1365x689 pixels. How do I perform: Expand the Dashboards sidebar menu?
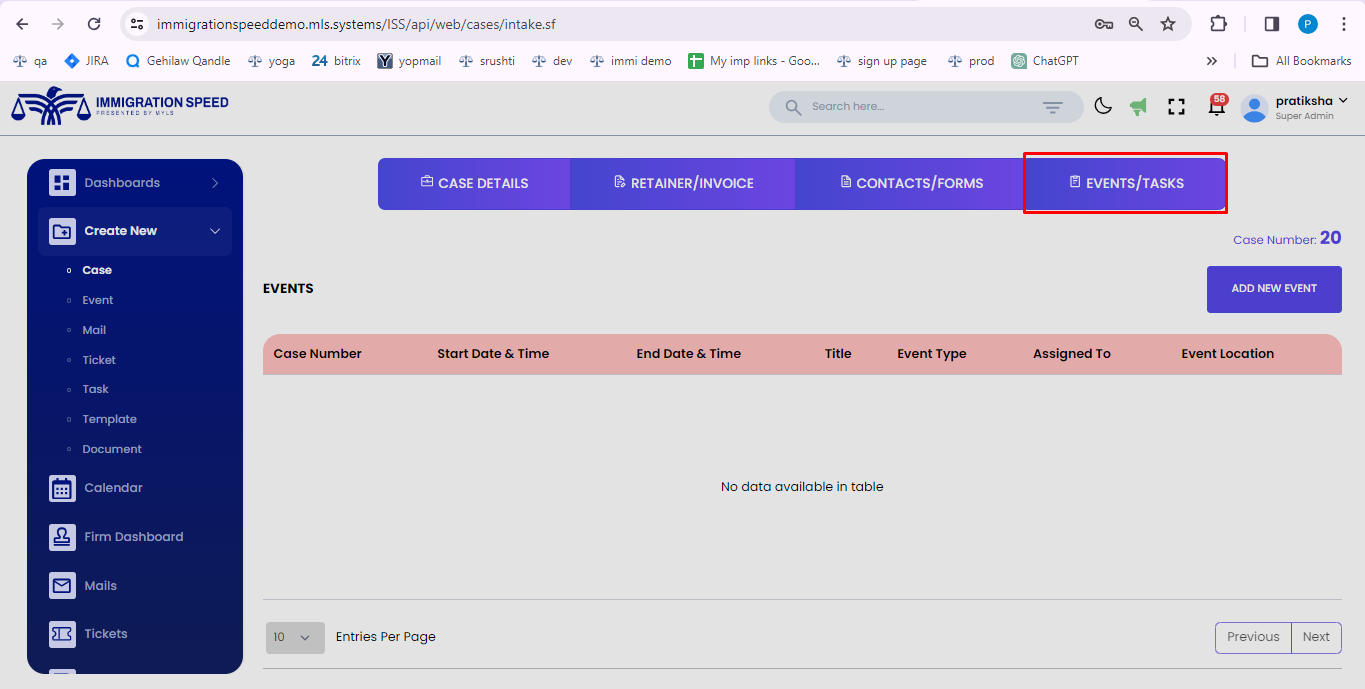tap(124, 182)
